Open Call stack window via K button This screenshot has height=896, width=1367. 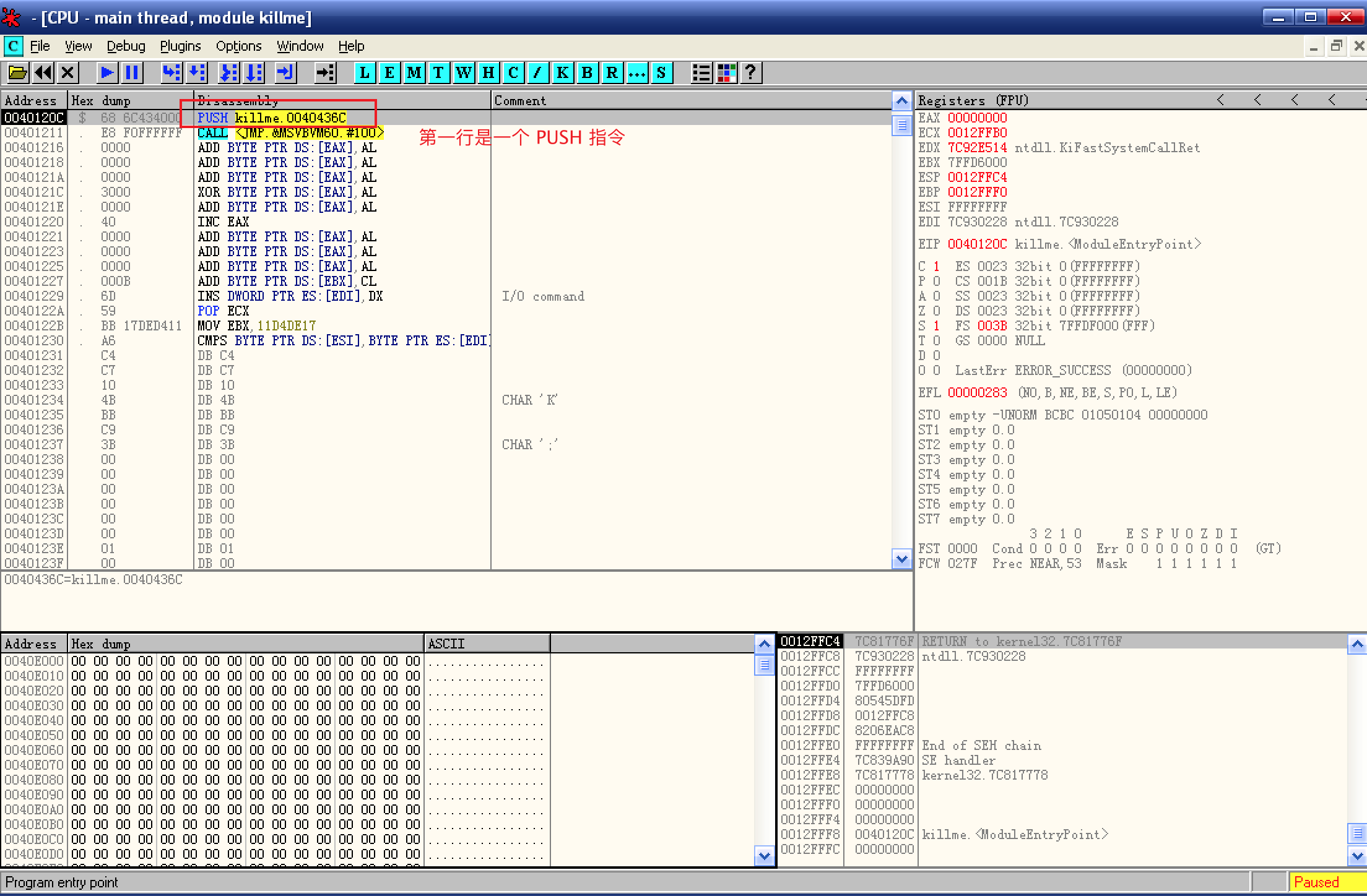click(562, 73)
